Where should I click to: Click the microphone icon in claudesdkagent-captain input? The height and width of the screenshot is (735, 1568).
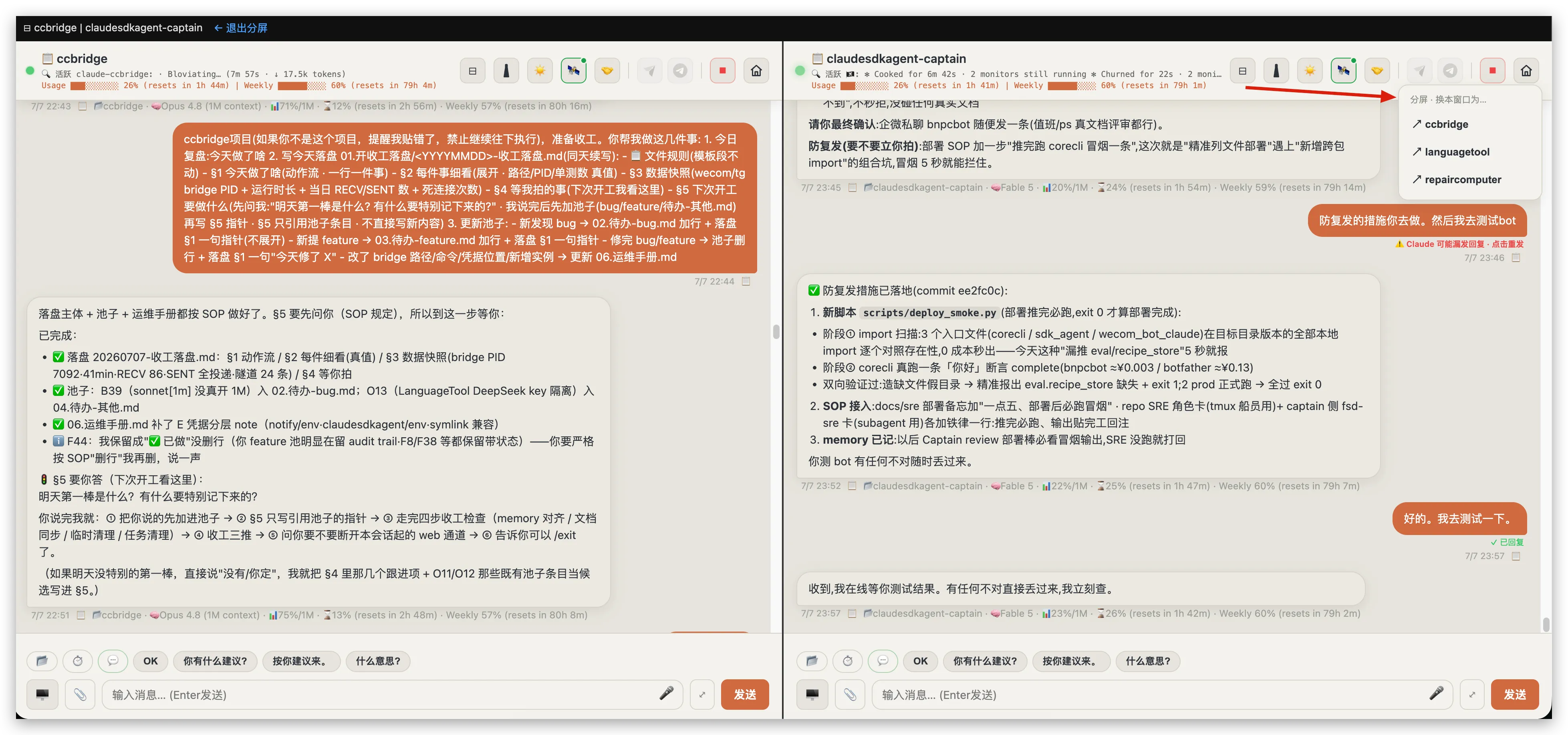click(x=1436, y=693)
